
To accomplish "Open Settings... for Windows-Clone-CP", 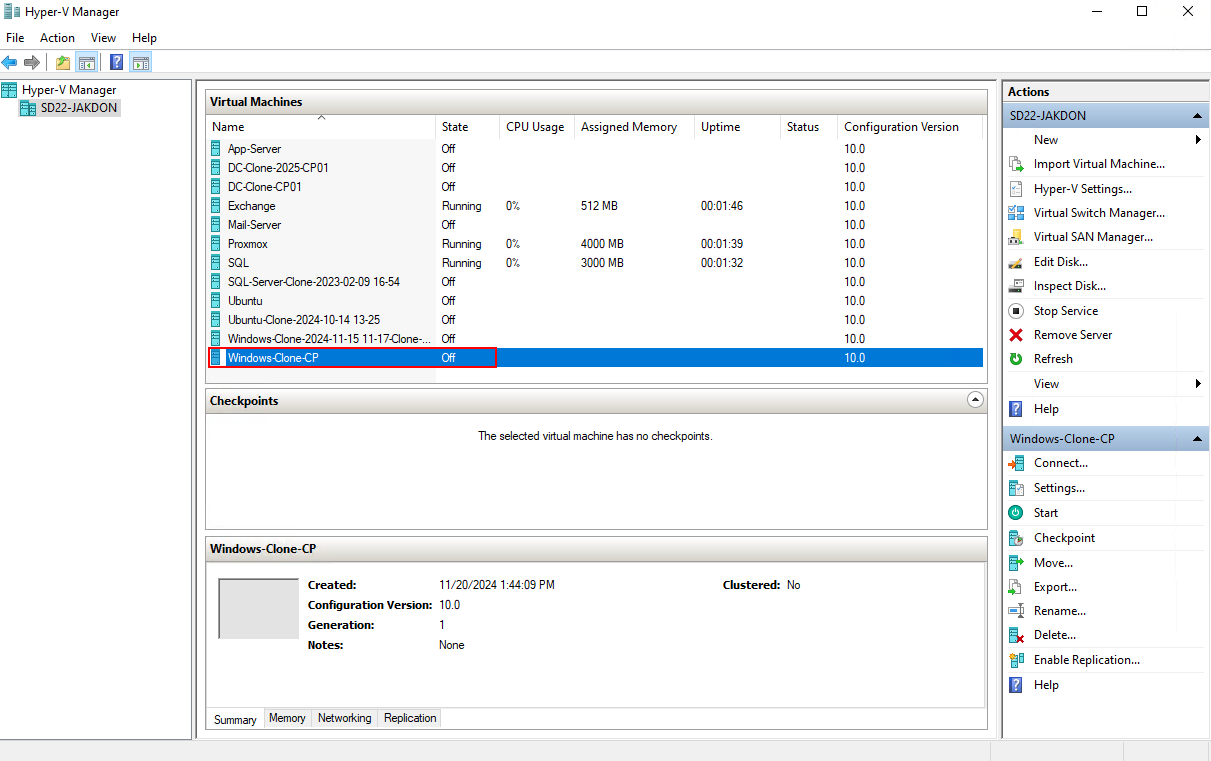I will (x=1059, y=488).
